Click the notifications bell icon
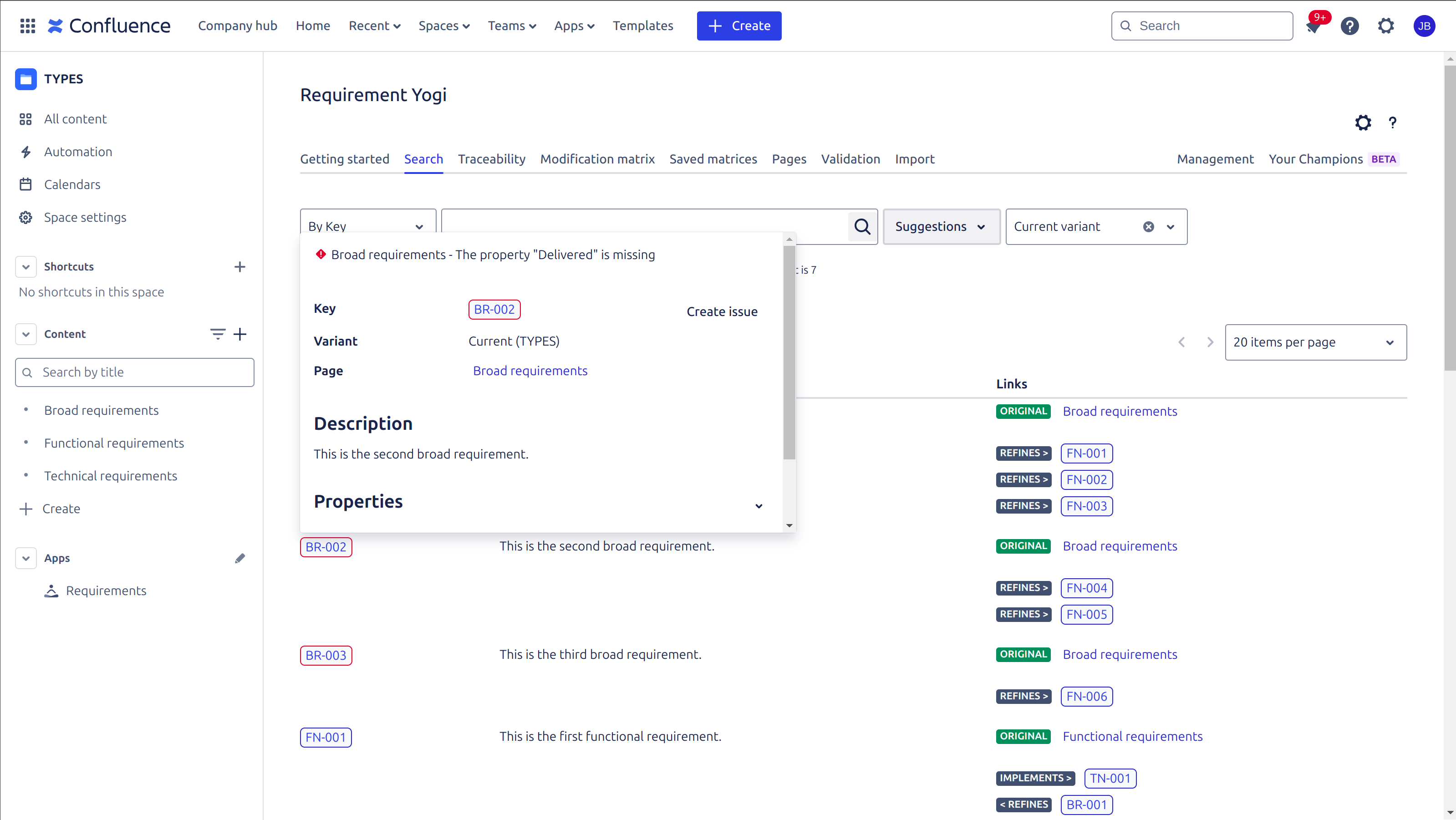 point(1313,26)
